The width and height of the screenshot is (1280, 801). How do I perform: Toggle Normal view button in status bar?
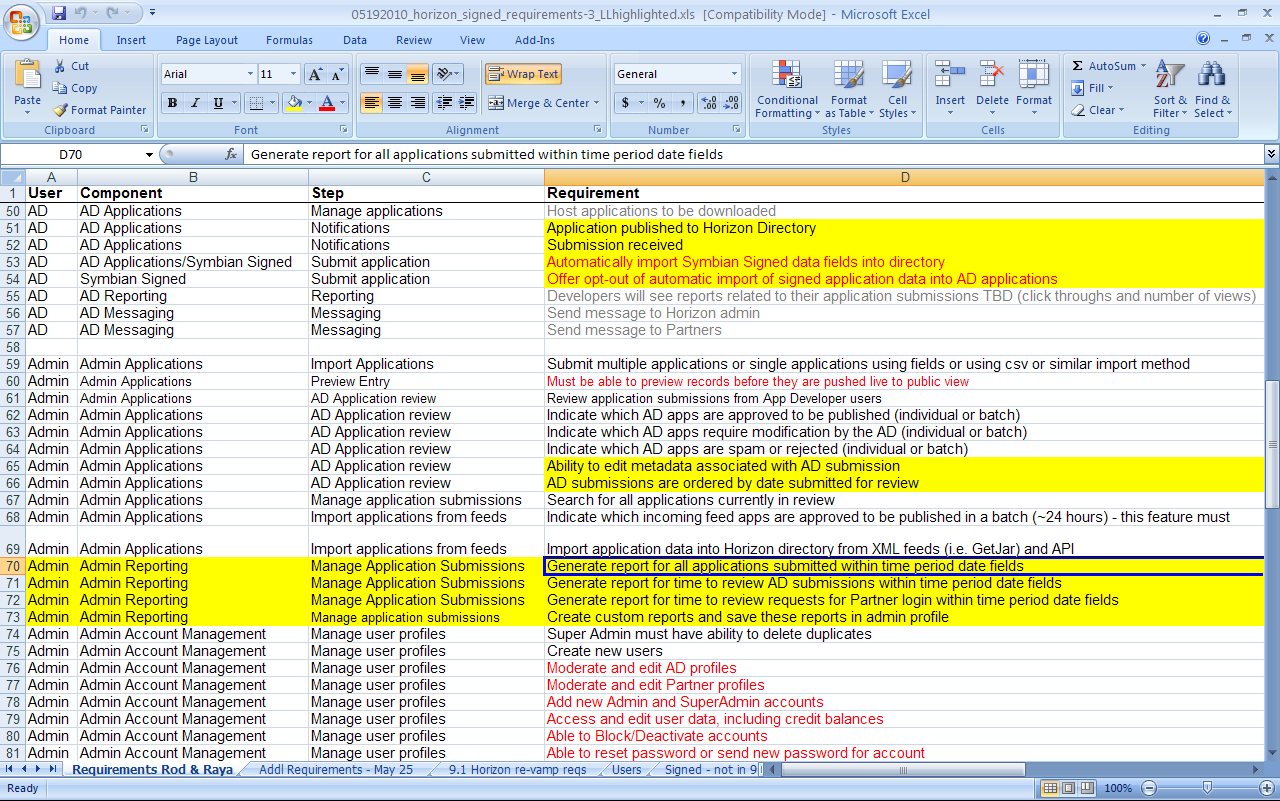coord(1051,788)
